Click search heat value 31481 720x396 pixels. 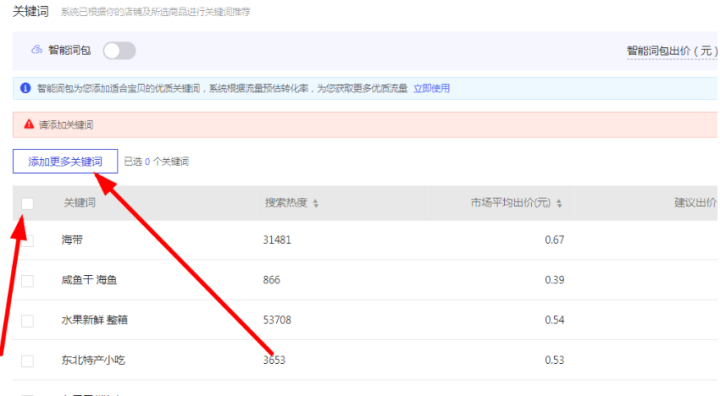tap(277, 240)
